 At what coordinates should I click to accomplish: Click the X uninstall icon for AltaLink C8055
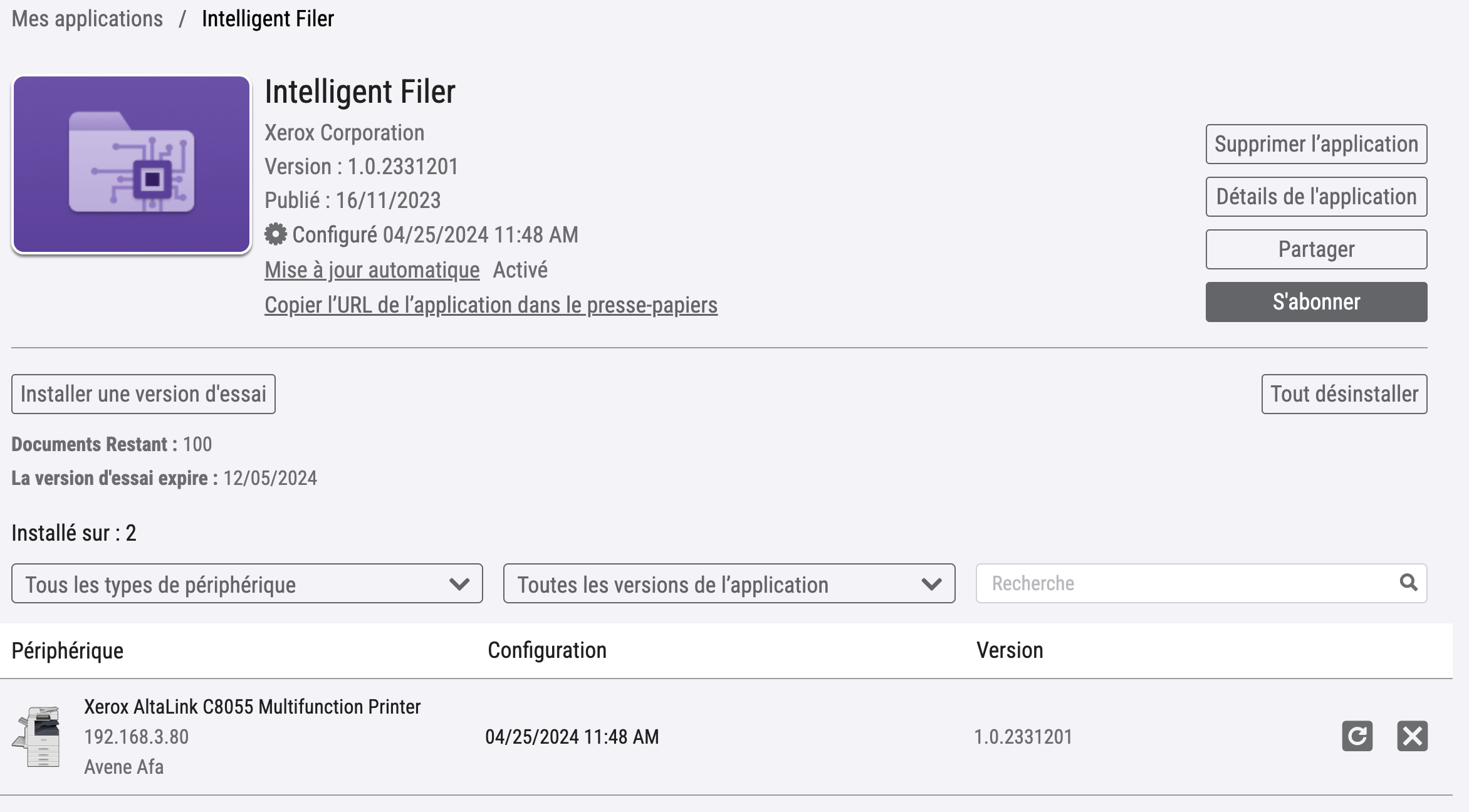click(x=1412, y=736)
